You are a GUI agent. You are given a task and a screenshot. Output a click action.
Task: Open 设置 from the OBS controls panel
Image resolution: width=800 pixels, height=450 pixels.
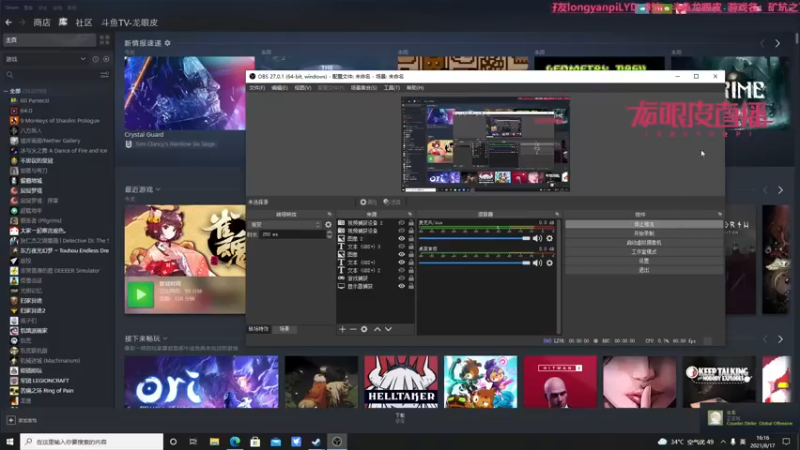click(644, 261)
